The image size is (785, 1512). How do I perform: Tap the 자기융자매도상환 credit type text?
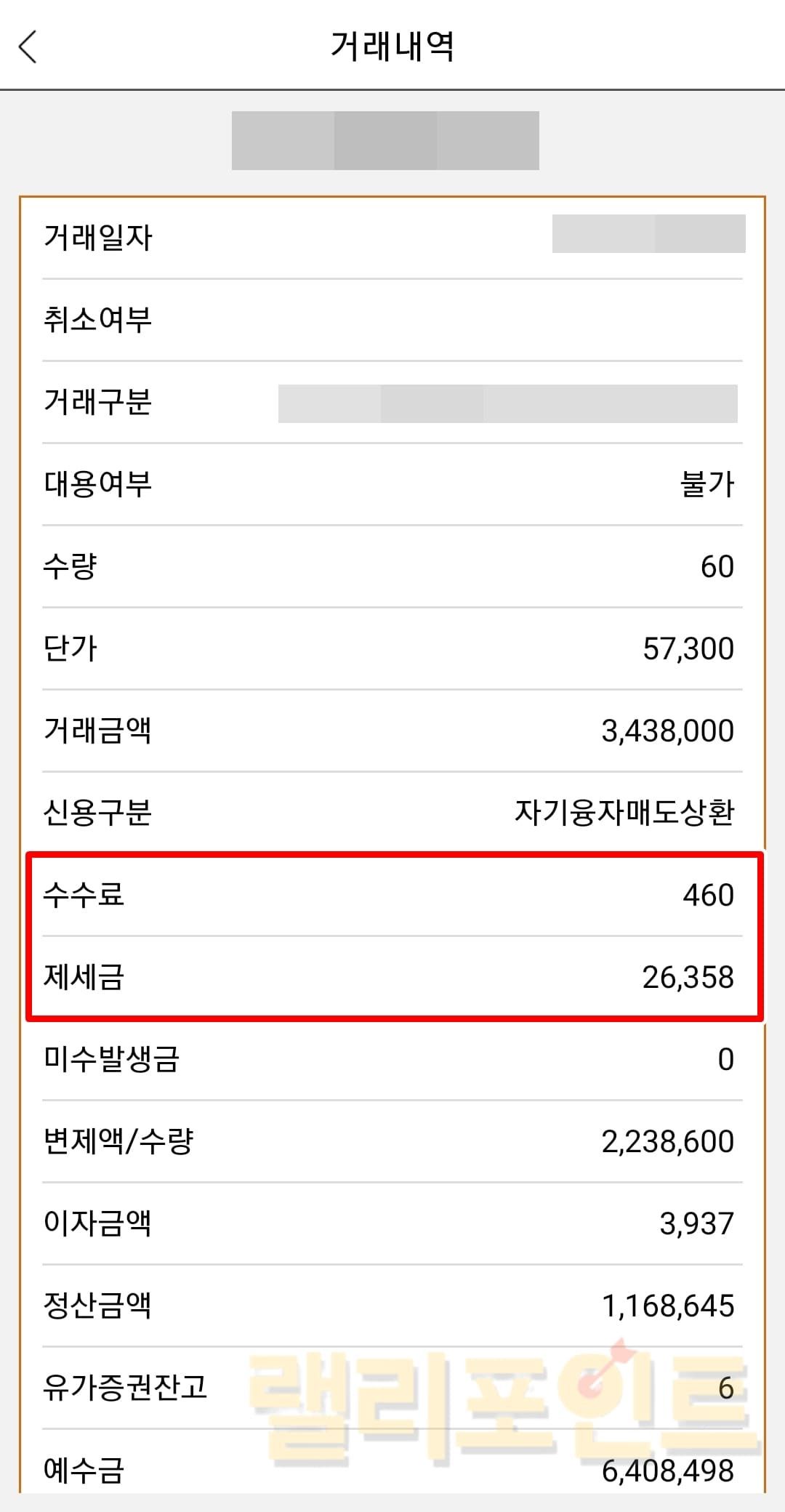(x=624, y=813)
